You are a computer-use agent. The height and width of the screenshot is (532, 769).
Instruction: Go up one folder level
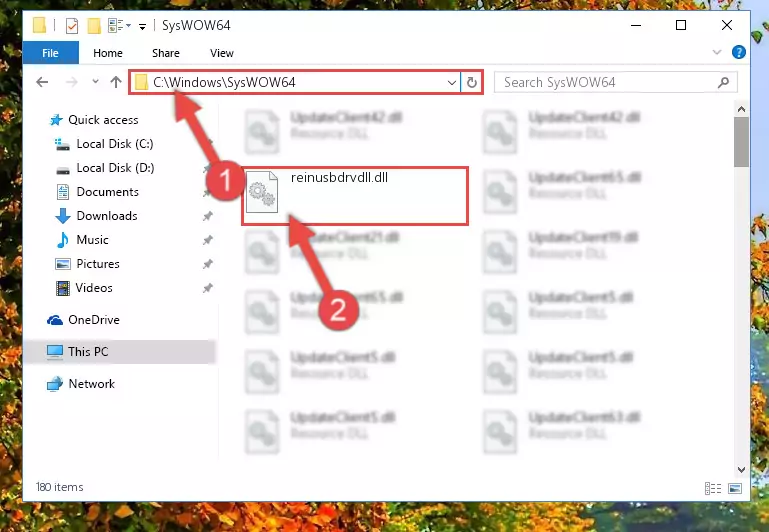[x=116, y=82]
